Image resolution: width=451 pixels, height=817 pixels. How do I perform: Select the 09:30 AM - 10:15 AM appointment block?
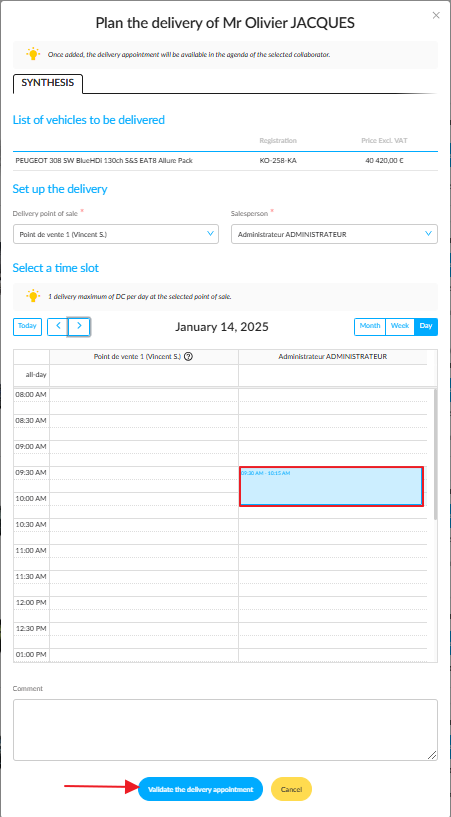pos(331,486)
